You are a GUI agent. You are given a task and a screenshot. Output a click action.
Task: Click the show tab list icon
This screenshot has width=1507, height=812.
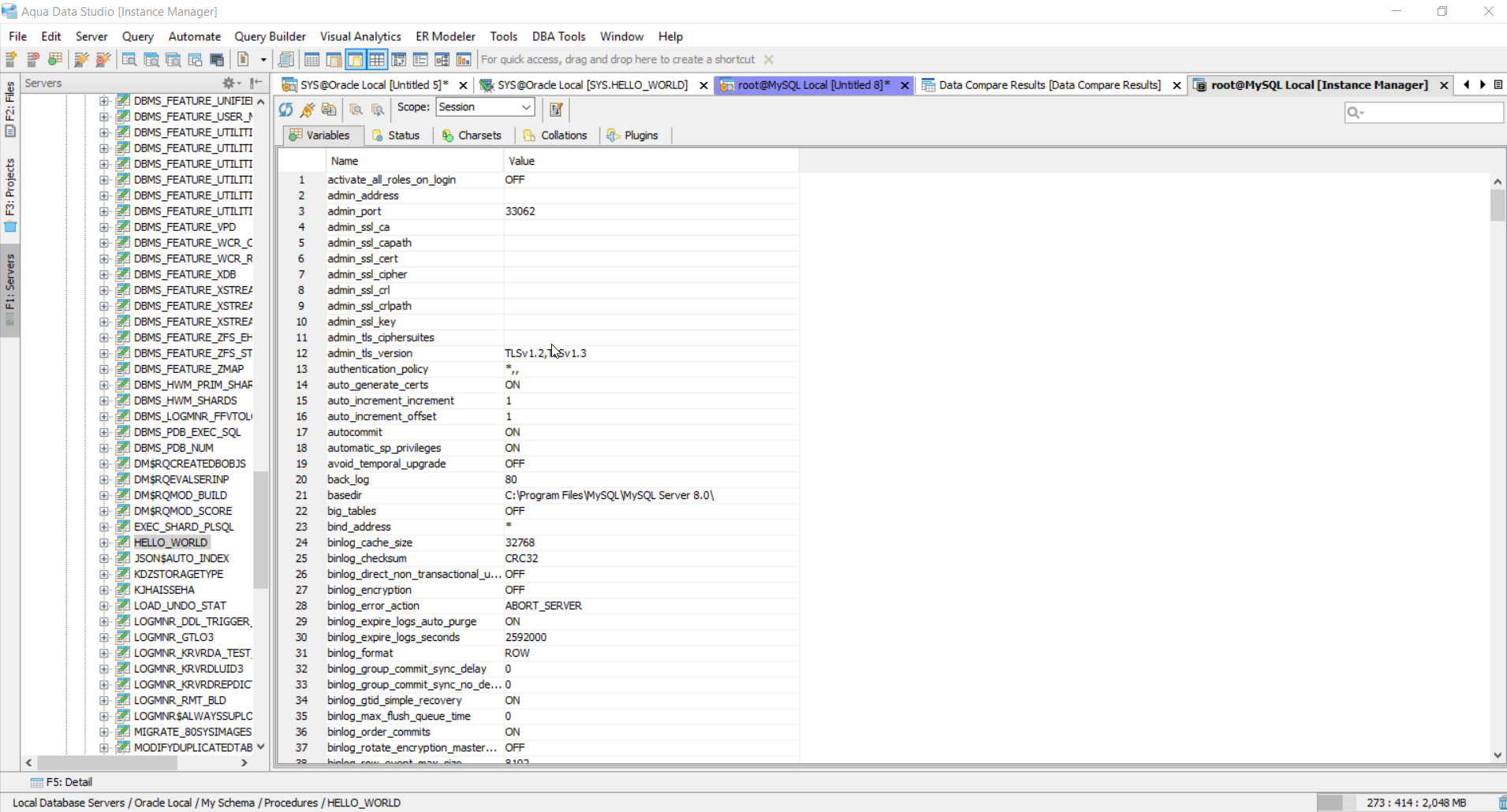tap(1498, 85)
